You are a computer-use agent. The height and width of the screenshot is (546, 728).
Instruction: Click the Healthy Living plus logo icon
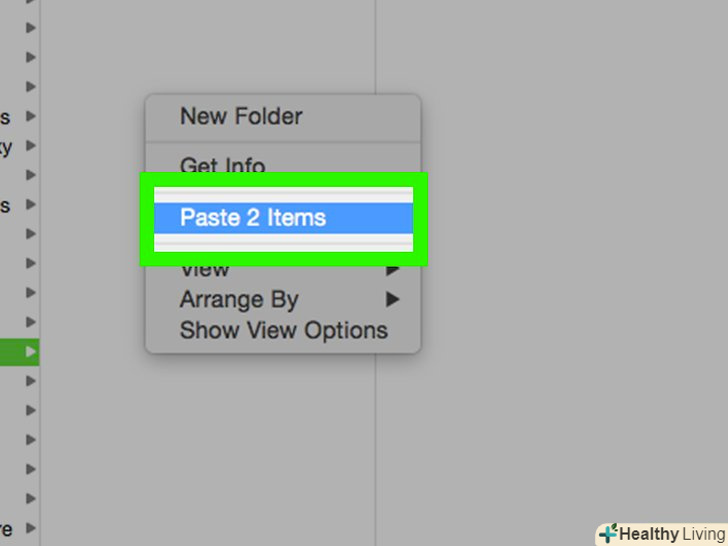tap(607, 534)
